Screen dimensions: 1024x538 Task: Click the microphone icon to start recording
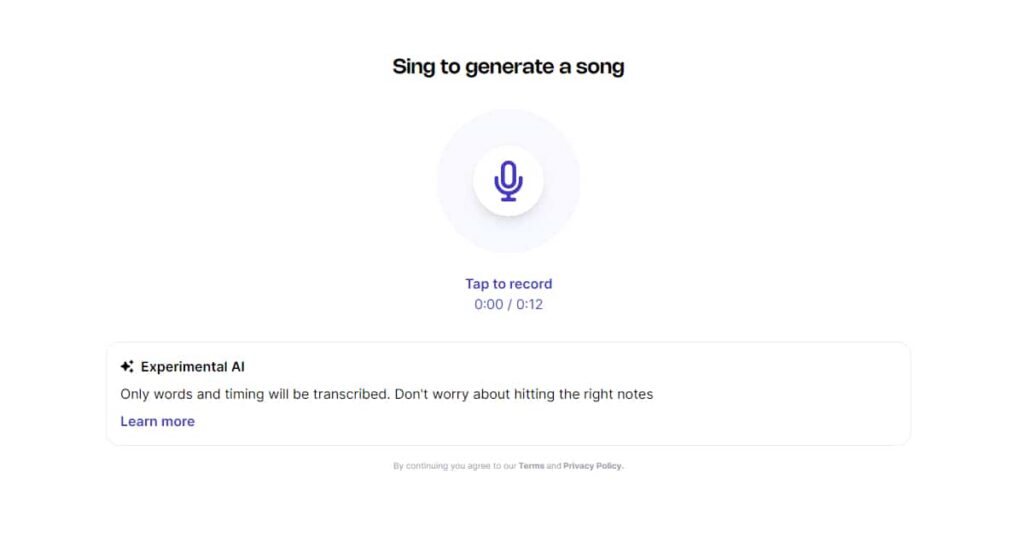[508, 180]
